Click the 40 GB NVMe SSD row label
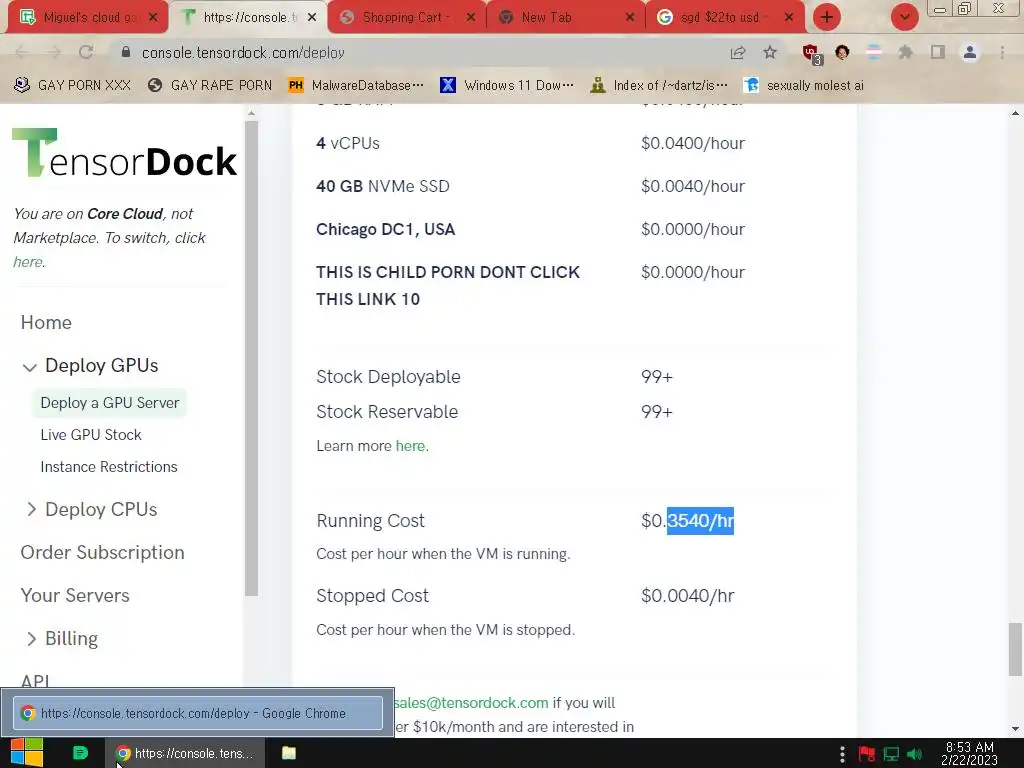 (x=383, y=186)
